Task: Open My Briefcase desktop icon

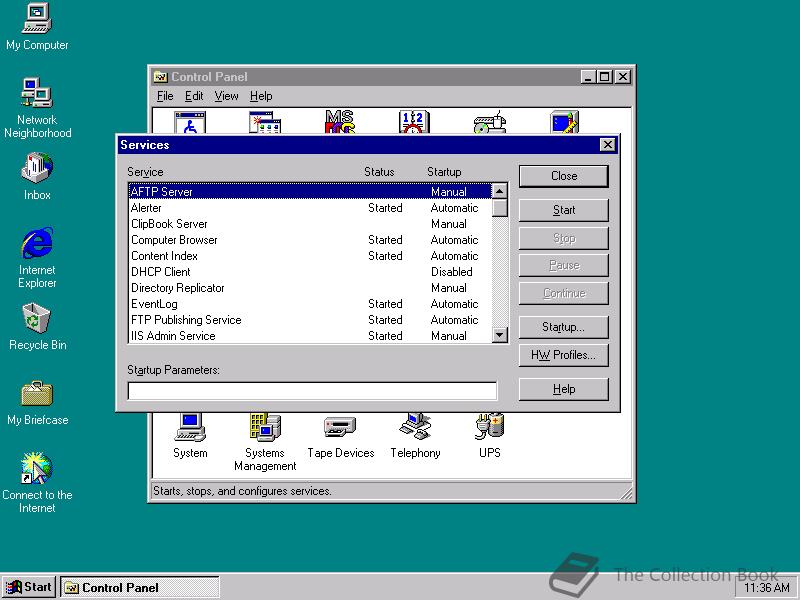Action: tap(37, 403)
